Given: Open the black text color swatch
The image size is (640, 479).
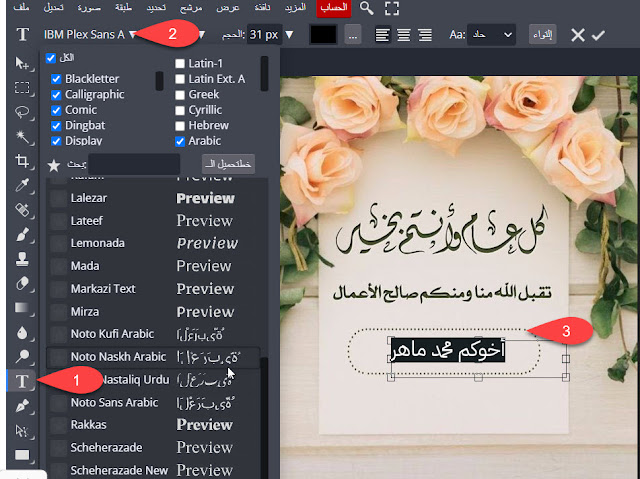Looking at the screenshot, I should (x=323, y=35).
